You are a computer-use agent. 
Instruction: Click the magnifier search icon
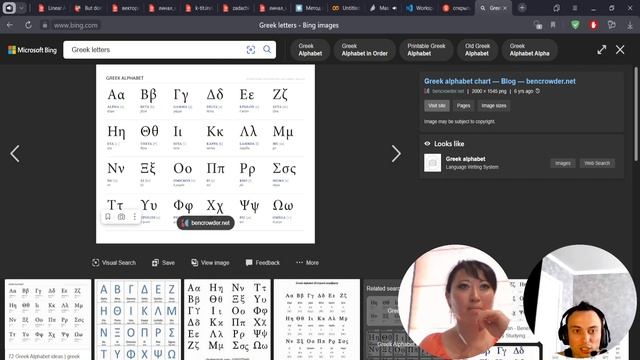click(x=267, y=49)
